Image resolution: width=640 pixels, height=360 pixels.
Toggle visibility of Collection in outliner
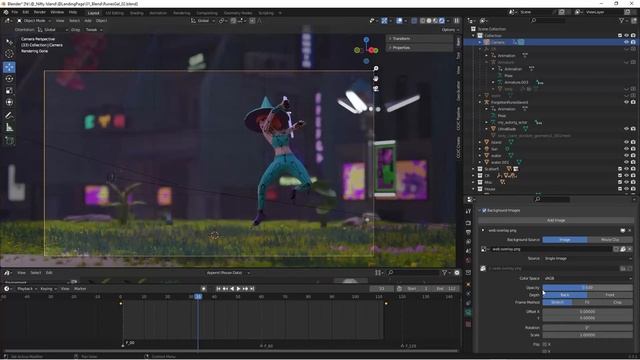click(x=626, y=36)
